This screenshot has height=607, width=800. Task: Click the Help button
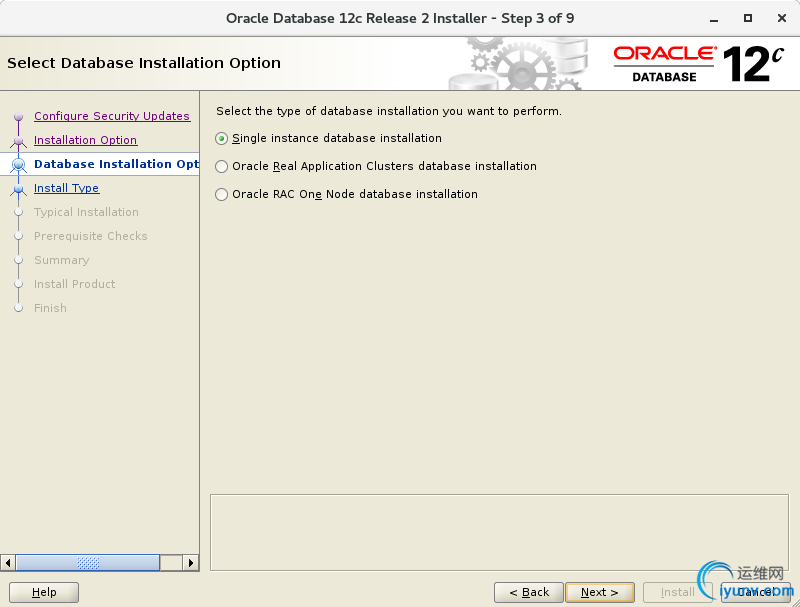pyautogui.click(x=44, y=592)
